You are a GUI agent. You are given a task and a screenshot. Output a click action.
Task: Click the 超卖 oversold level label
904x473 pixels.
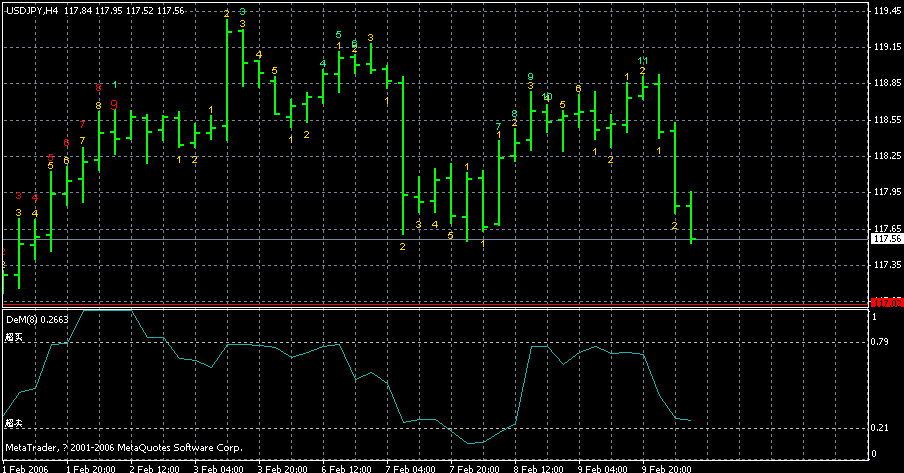[x=13, y=424]
